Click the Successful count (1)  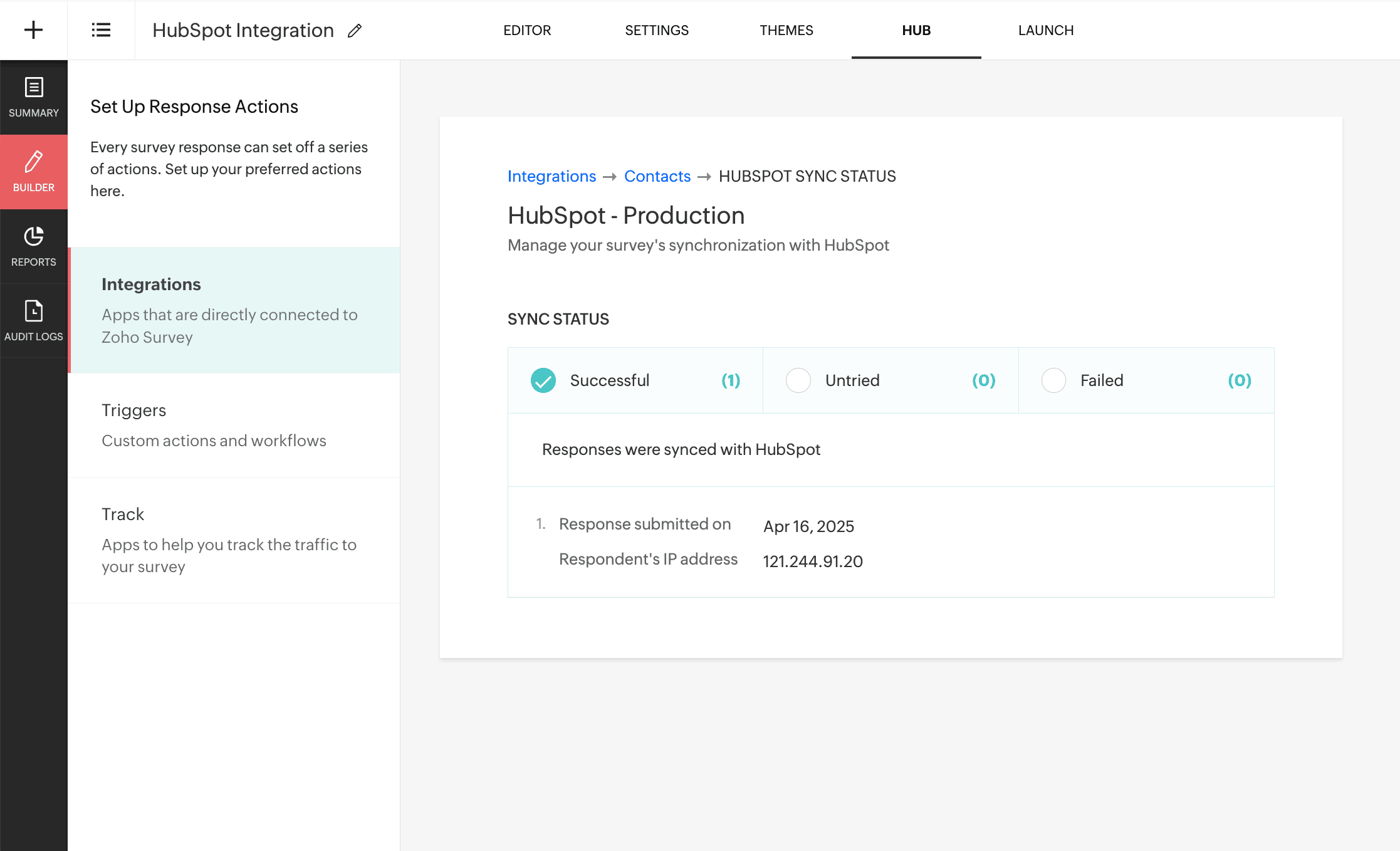[x=731, y=380]
